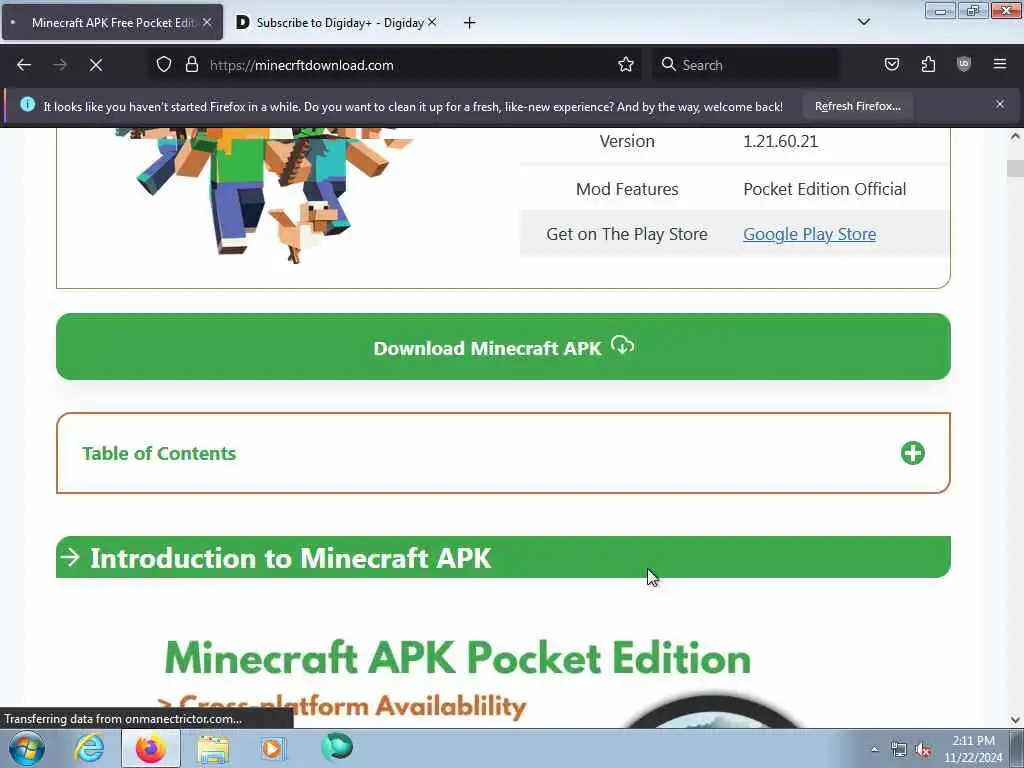
Task: Launch Internet Explorer from taskbar
Action: click(x=89, y=748)
